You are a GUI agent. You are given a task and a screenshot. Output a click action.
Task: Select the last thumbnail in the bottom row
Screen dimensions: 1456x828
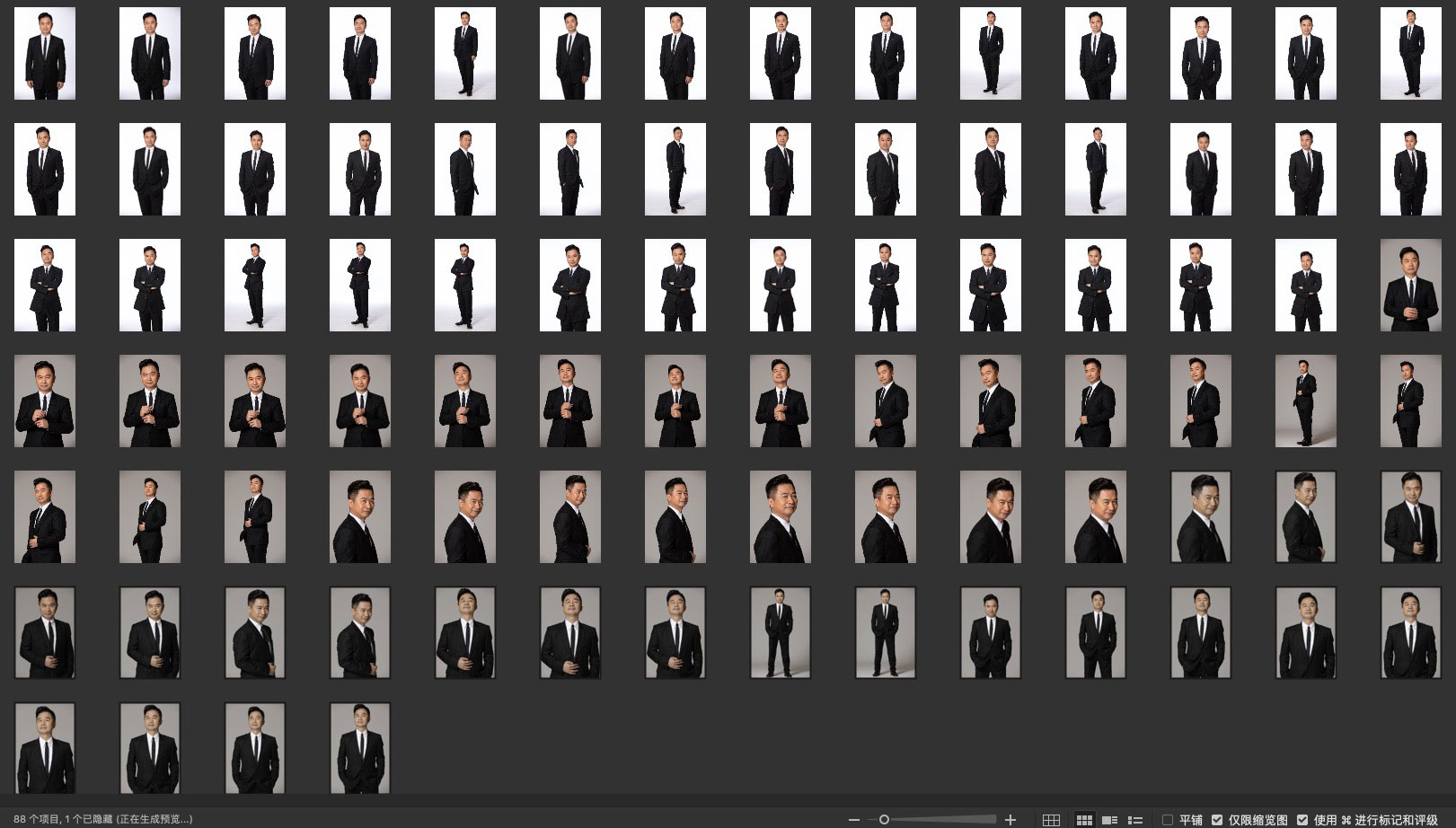pos(360,748)
